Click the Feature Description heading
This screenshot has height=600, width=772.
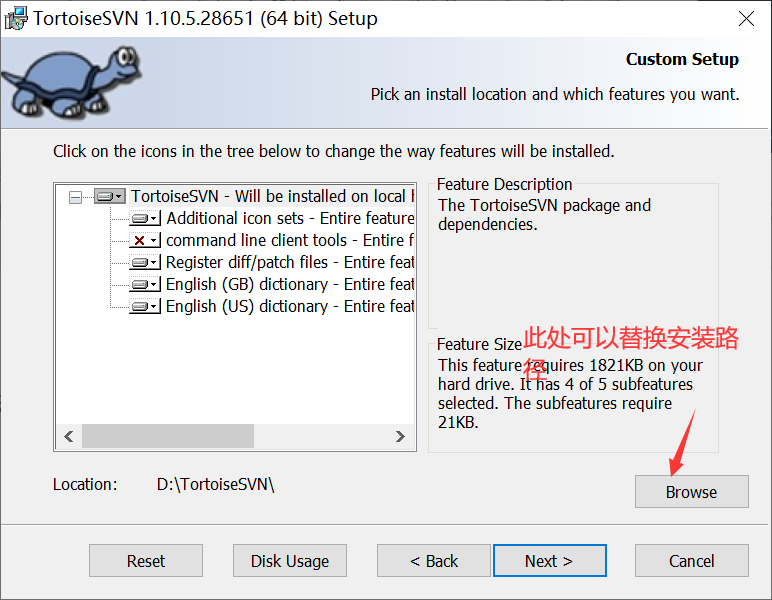point(505,184)
